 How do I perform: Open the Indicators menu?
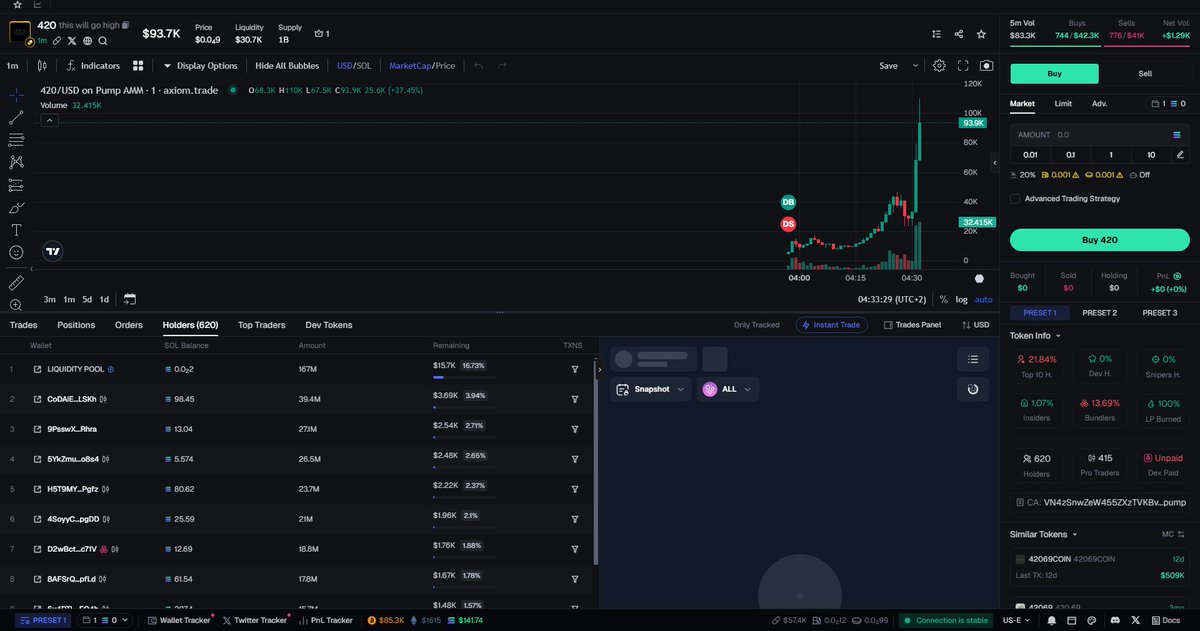pyautogui.click(x=93, y=66)
